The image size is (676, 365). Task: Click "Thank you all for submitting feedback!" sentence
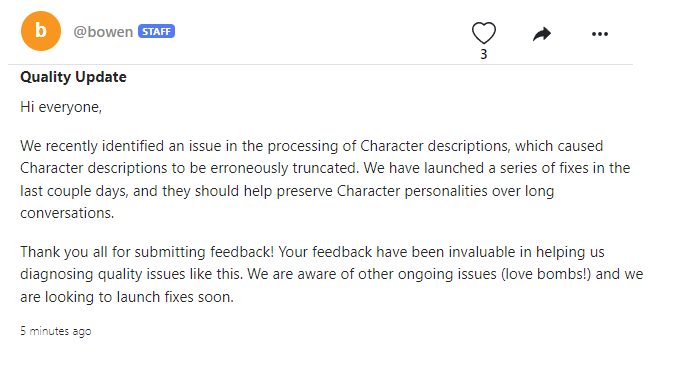pyautogui.click(x=147, y=252)
